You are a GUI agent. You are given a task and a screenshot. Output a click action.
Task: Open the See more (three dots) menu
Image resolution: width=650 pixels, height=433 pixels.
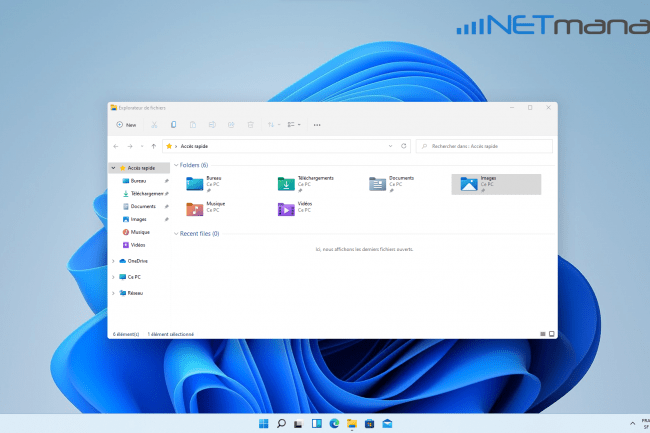317,125
